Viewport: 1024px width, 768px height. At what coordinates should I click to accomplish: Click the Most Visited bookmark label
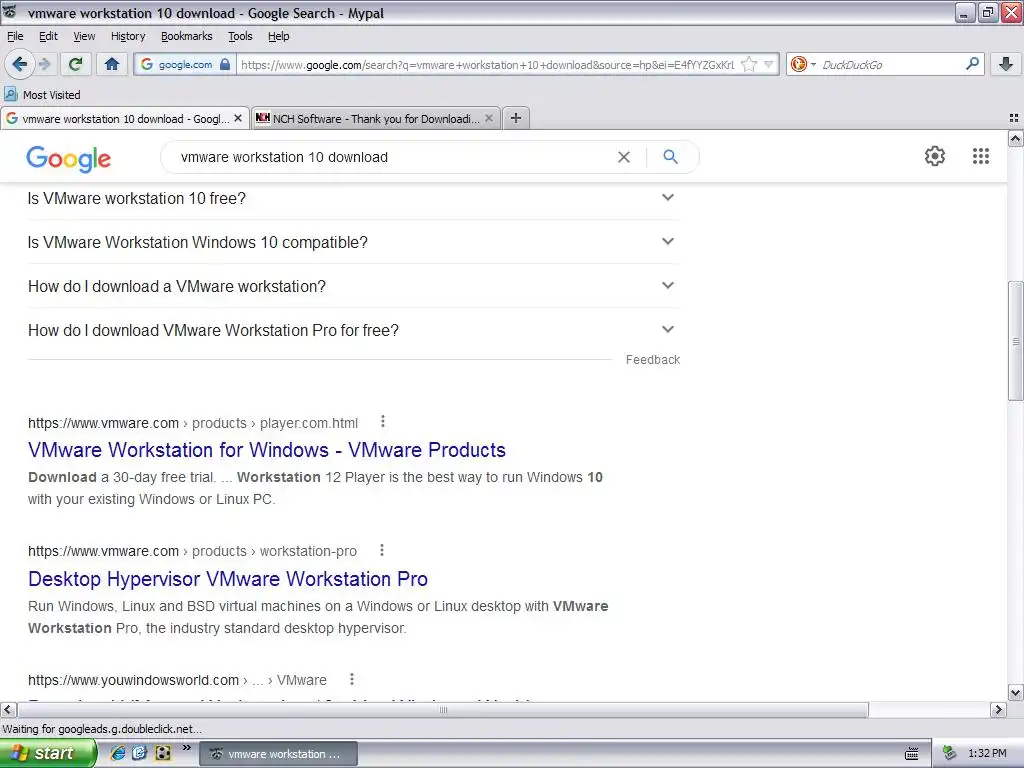tap(52, 95)
